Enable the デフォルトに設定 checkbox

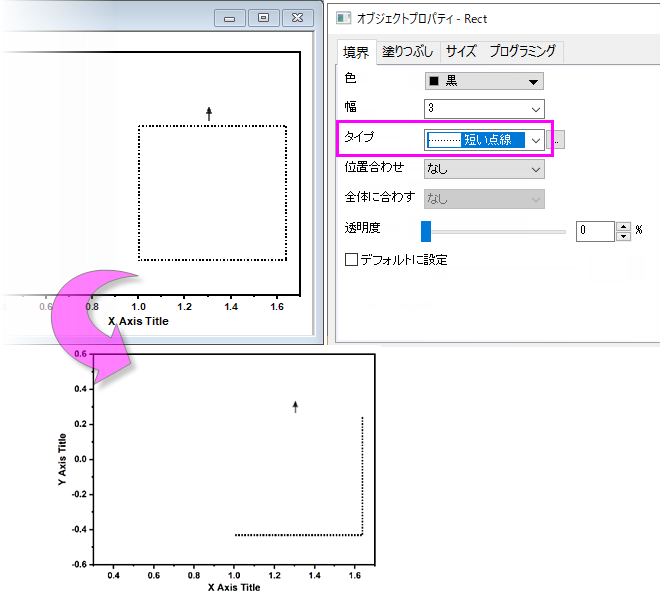pyautogui.click(x=351, y=259)
